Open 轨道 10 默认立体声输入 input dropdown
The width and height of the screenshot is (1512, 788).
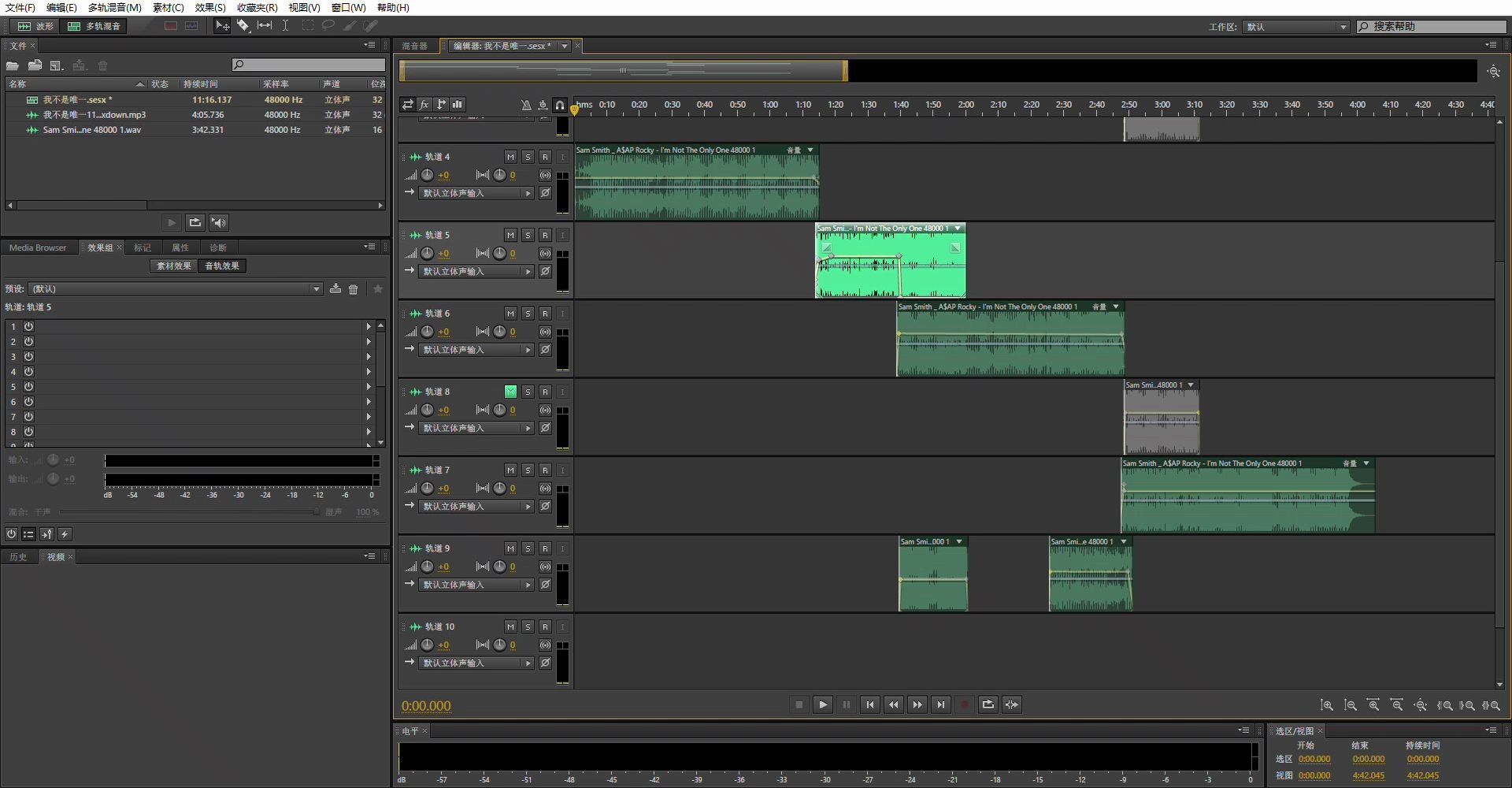476,663
